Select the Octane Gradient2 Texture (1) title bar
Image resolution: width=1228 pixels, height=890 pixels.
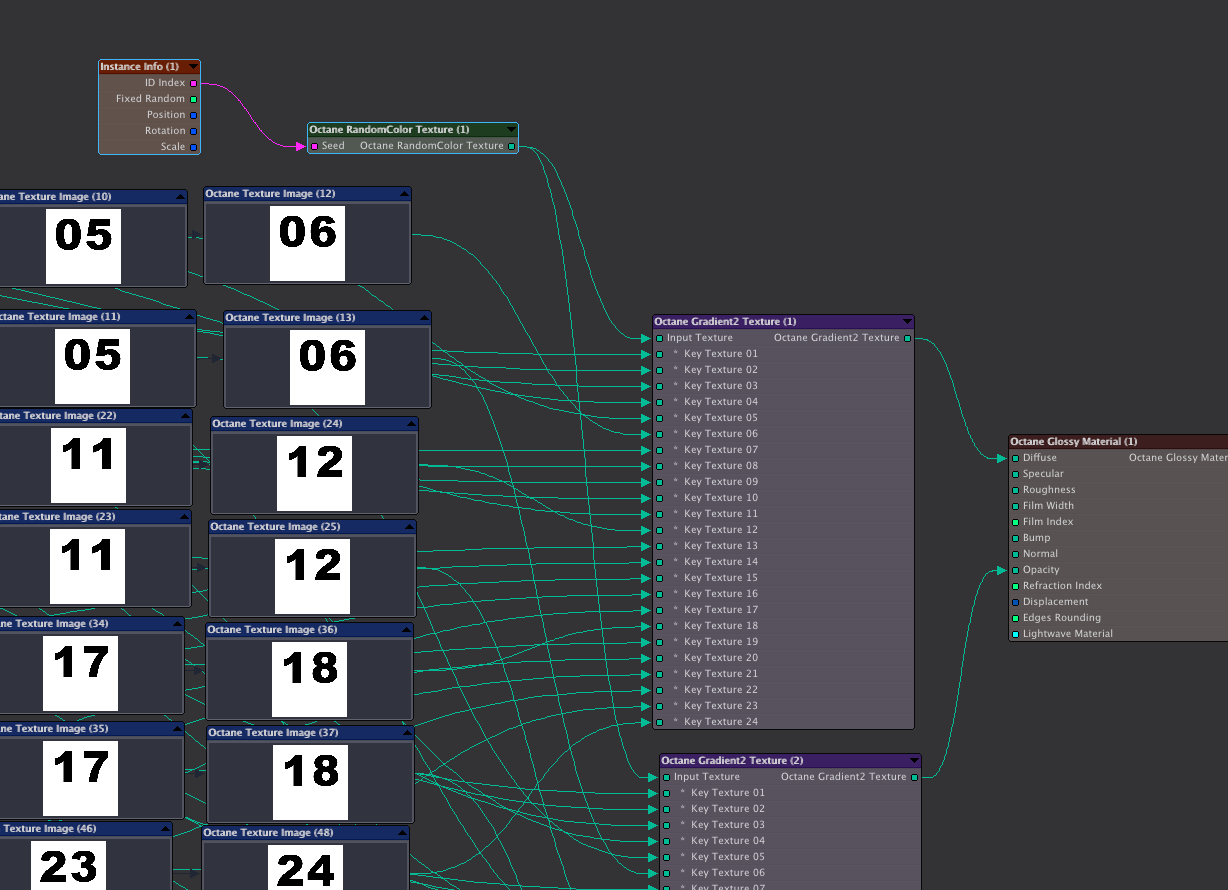783,322
